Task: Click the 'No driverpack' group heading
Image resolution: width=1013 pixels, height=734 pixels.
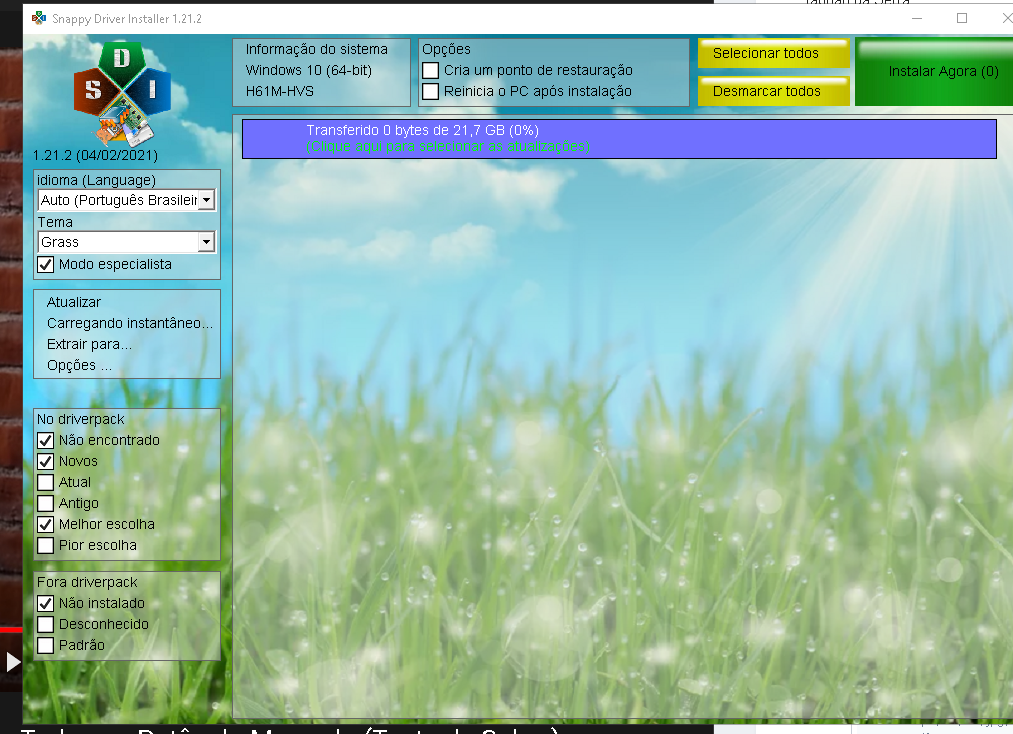Action: coord(81,419)
